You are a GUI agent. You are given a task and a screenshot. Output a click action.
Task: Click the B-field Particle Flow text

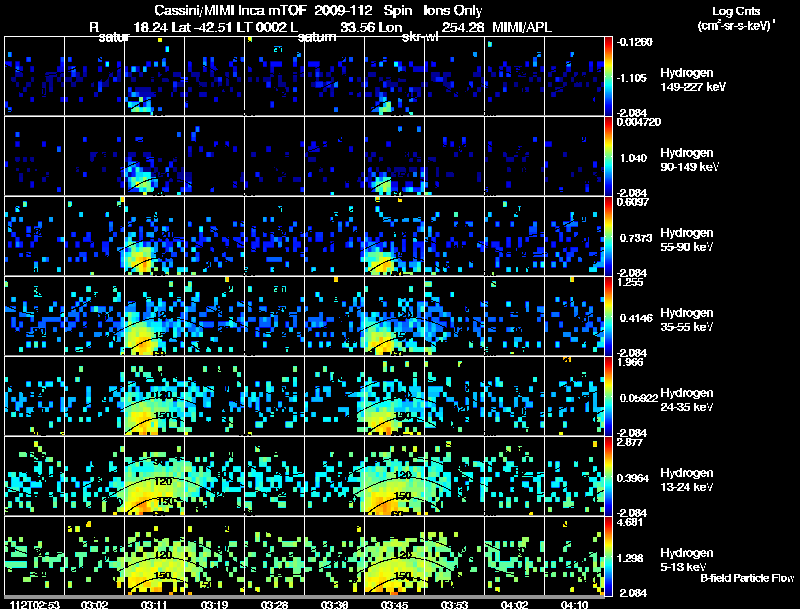tap(747, 578)
